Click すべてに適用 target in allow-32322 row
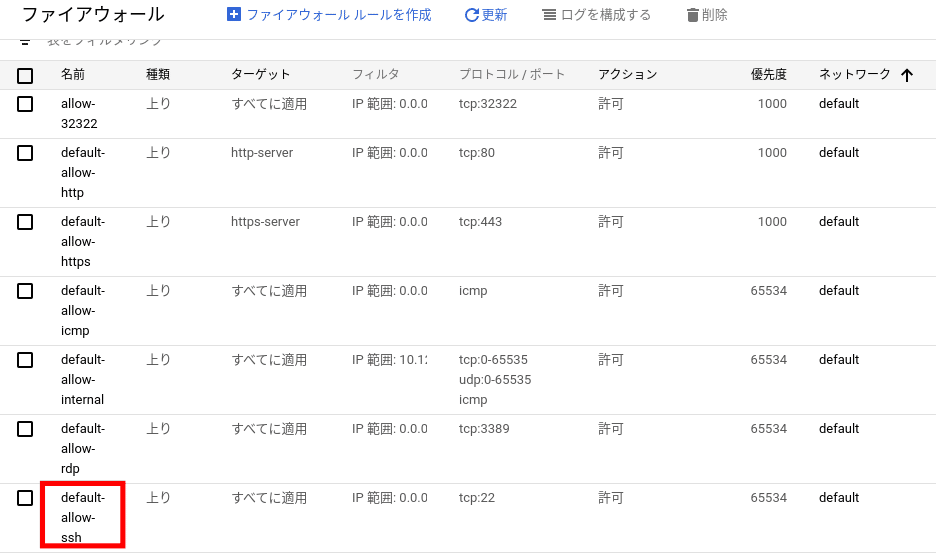The image size is (936, 555). click(269, 104)
